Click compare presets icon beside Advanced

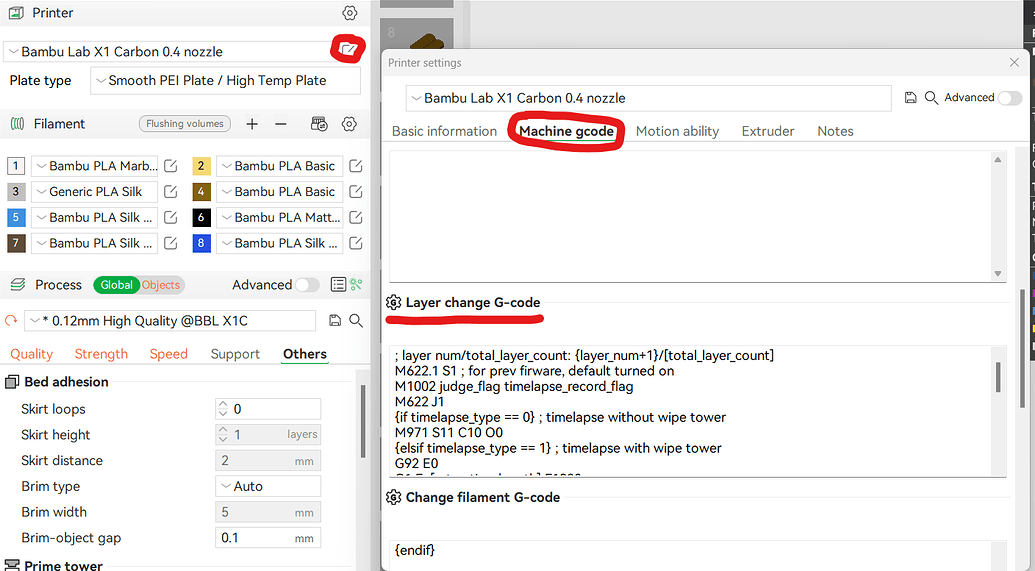point(356,285)
